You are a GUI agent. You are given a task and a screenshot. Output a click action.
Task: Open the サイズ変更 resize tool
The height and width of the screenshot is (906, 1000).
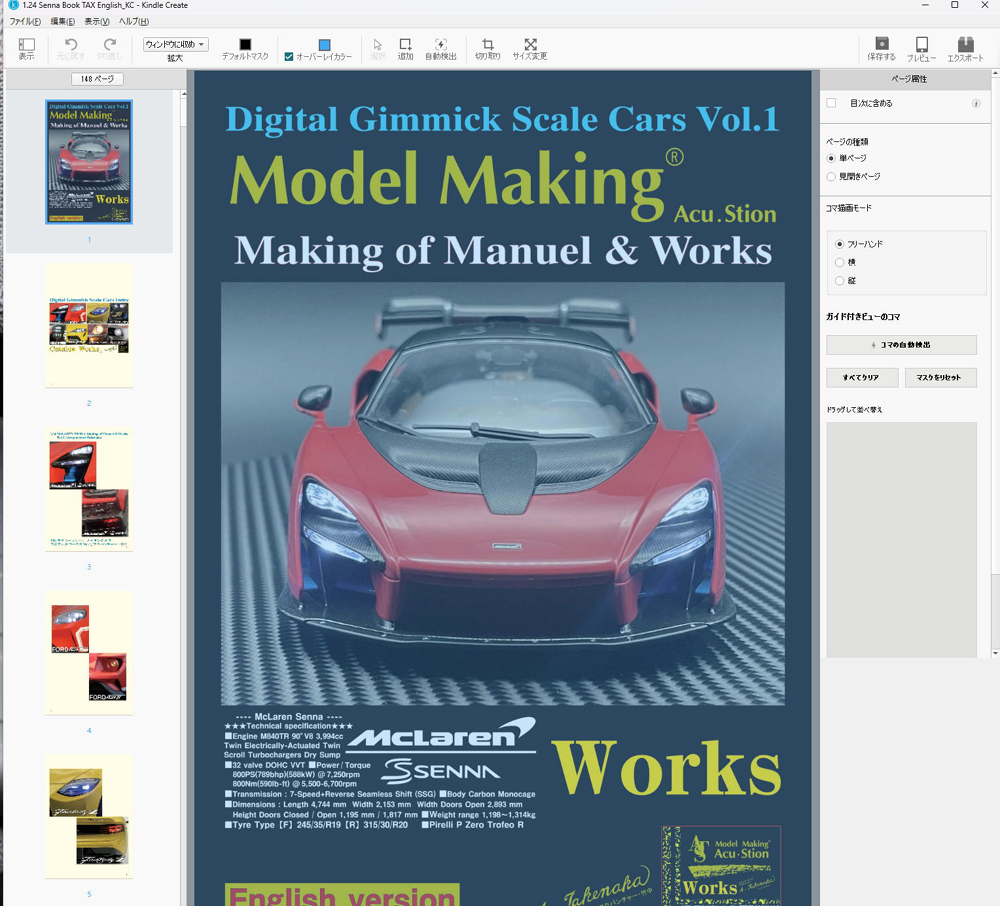click(x=530, y=45)
